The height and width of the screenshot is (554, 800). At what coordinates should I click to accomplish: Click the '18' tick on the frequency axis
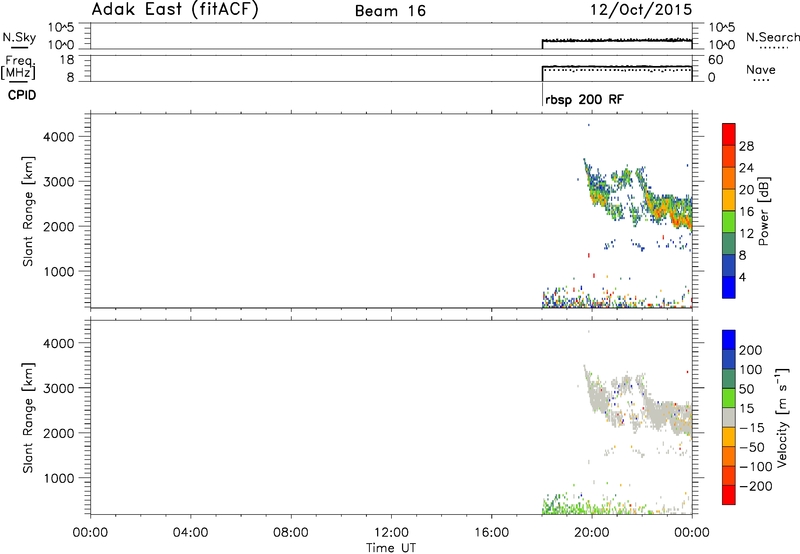tap(67, 60)
